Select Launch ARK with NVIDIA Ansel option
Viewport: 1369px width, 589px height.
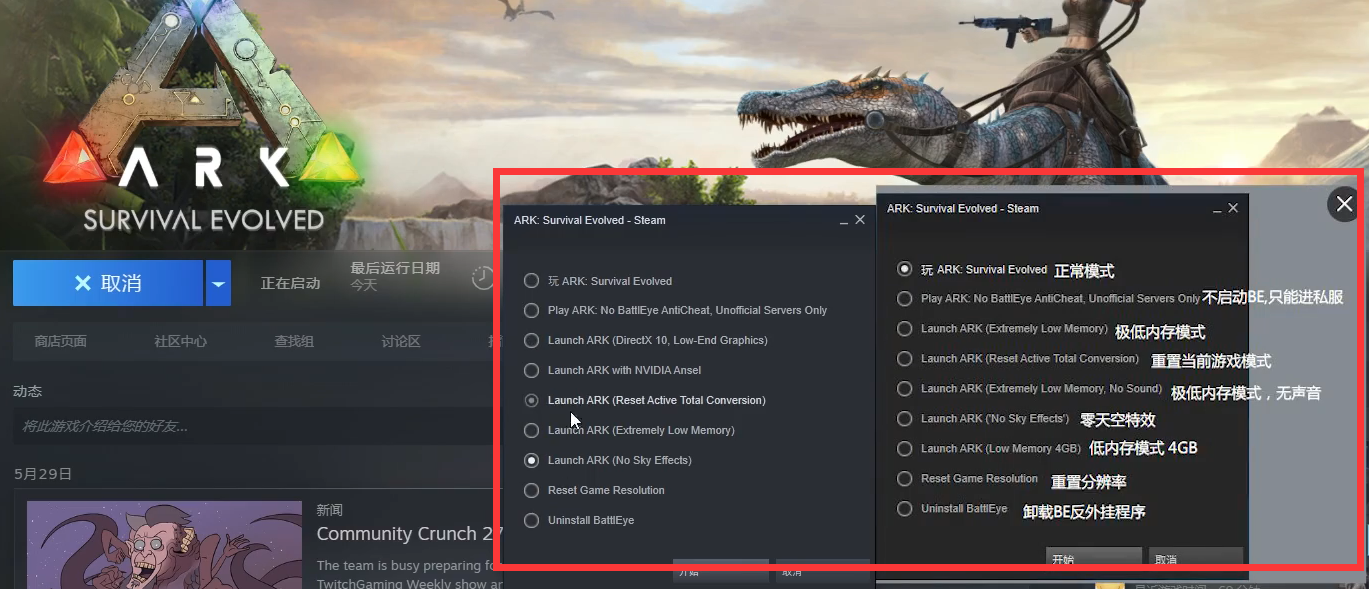(531, 370)
